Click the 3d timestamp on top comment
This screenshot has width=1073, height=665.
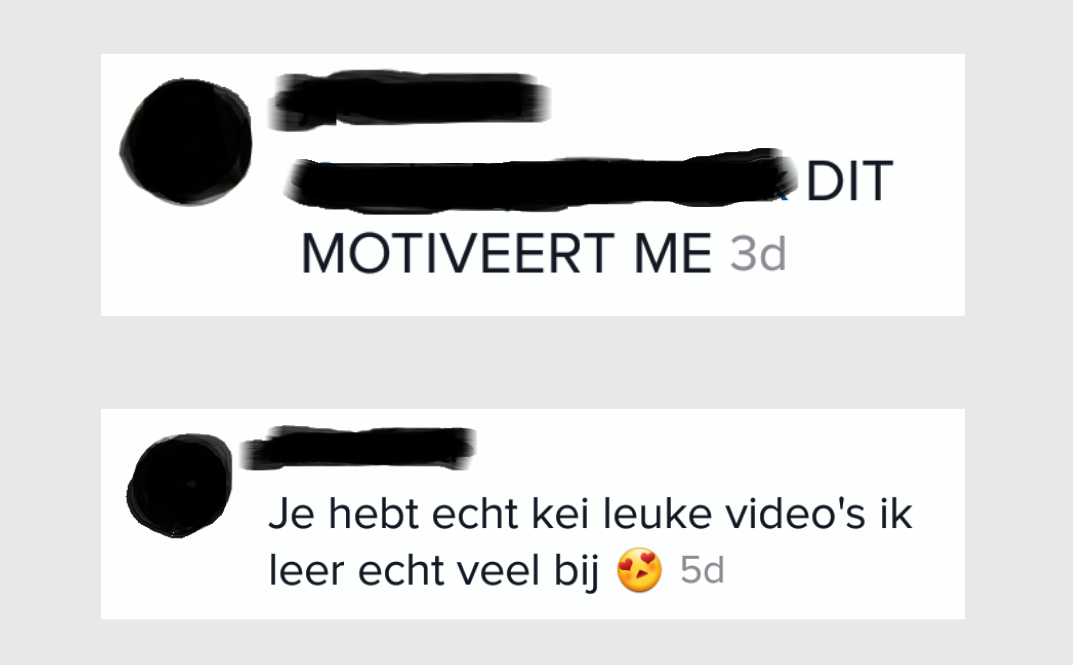[758, 255]
